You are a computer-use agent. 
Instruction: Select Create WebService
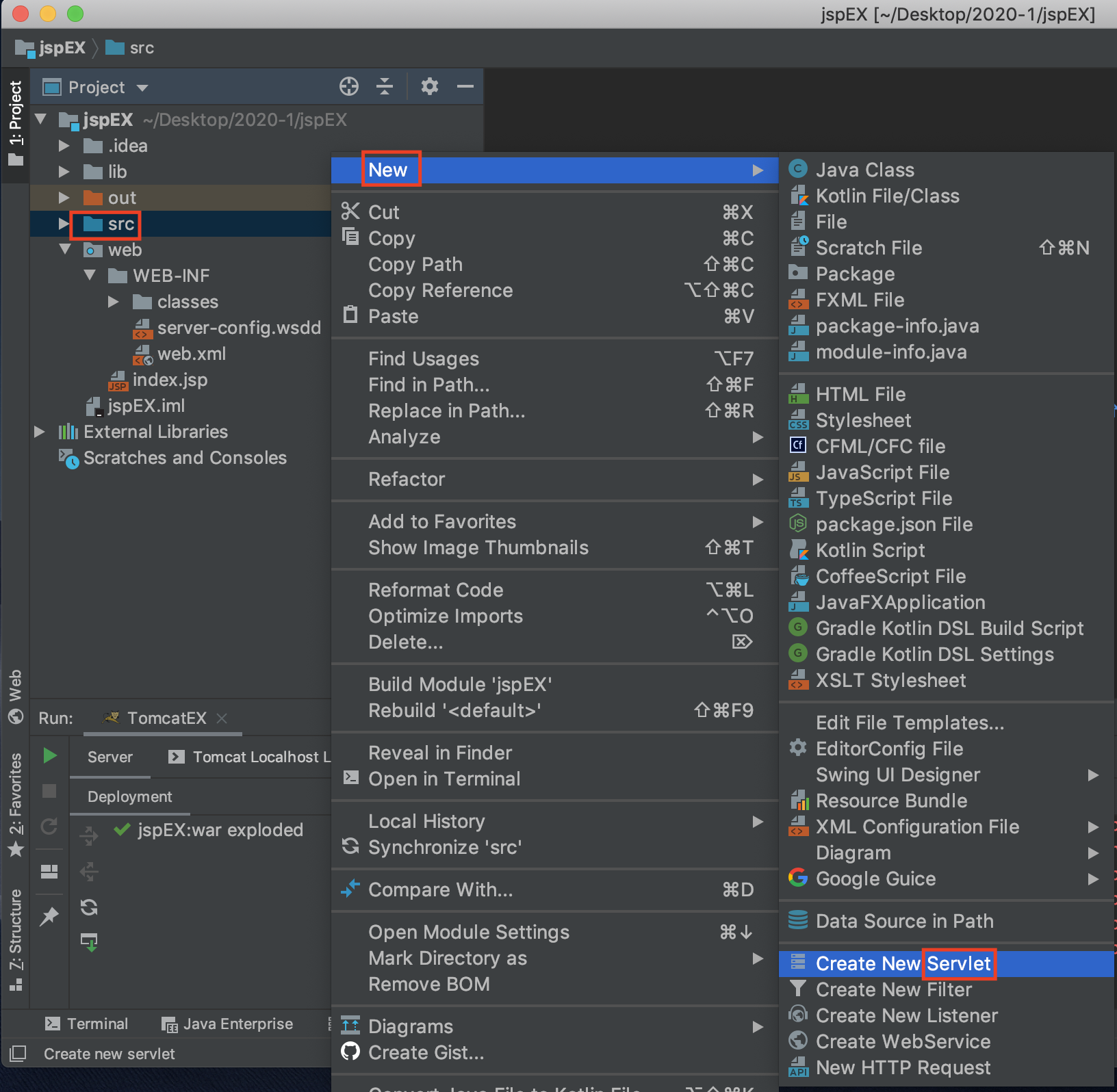[x=947, y=1041]
